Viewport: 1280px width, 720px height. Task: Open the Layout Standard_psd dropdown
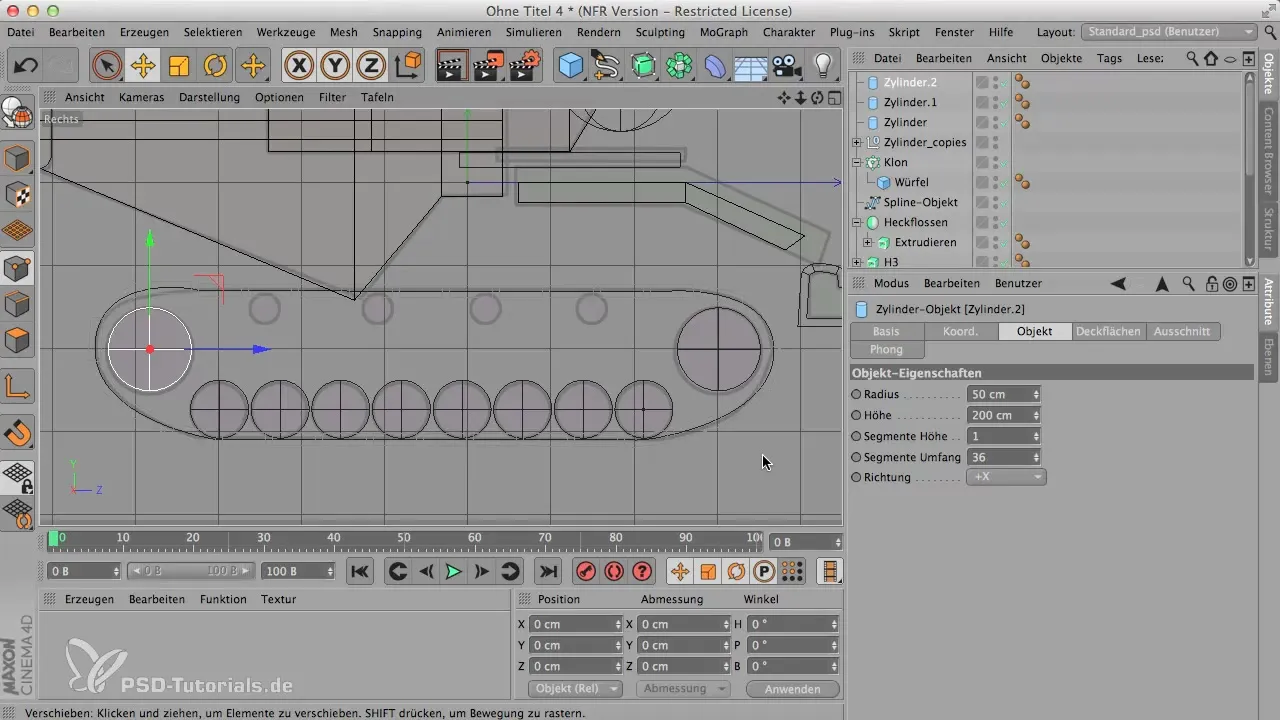pyautogui.click(x=1170, y=32)
